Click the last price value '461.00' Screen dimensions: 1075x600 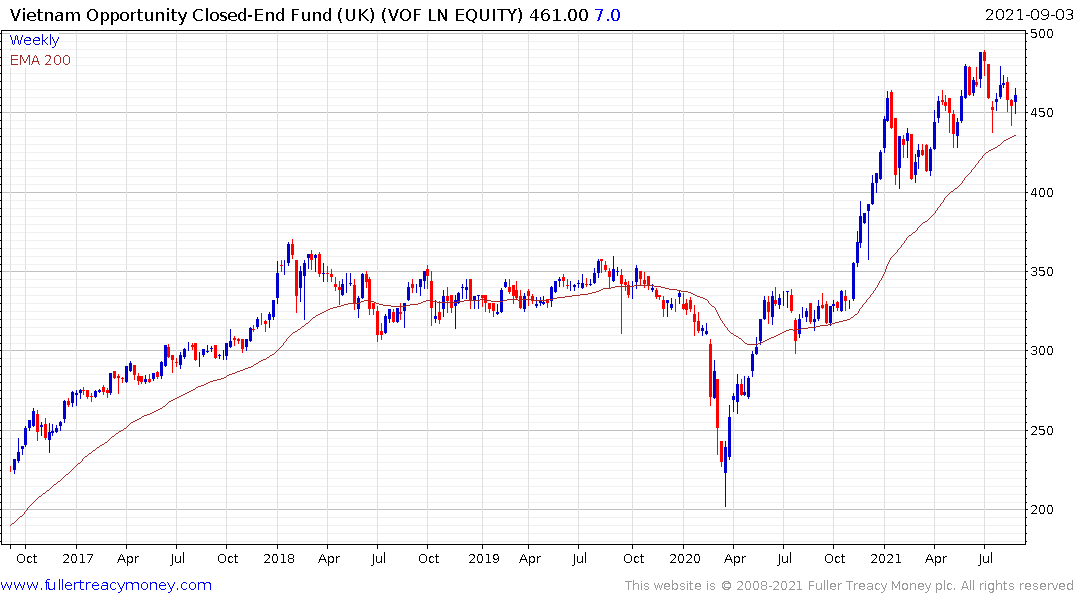(x=559, y=15)
